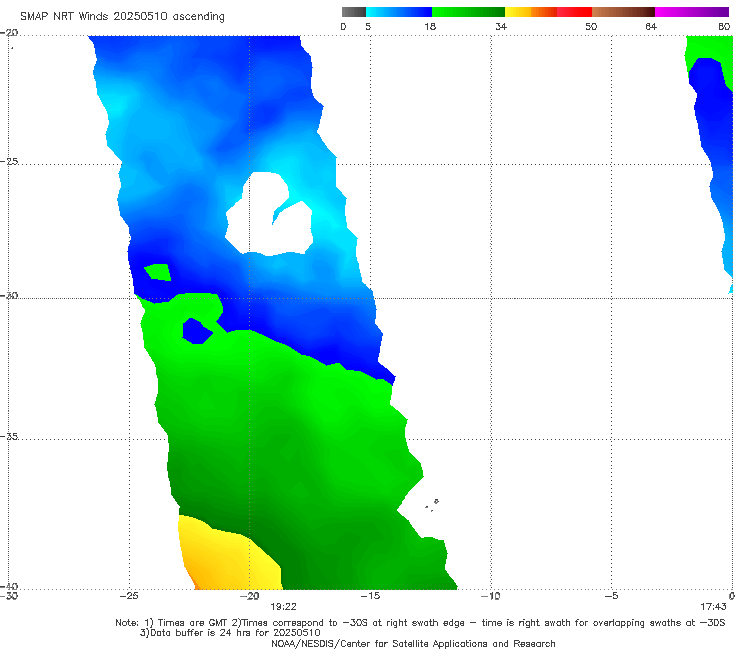Click the '34' label under the color bar
Image resolution: width=740 pixels, height=650 pixels.
501,27
